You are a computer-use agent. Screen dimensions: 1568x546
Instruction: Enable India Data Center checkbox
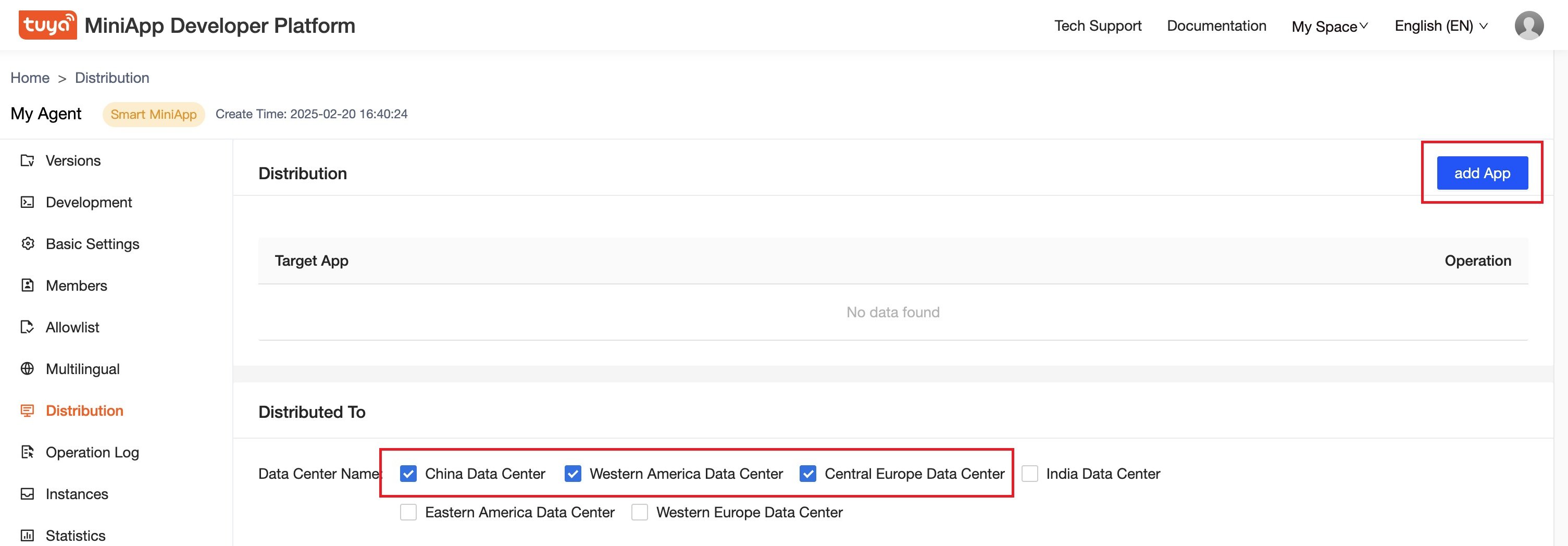coord(1029,474)
